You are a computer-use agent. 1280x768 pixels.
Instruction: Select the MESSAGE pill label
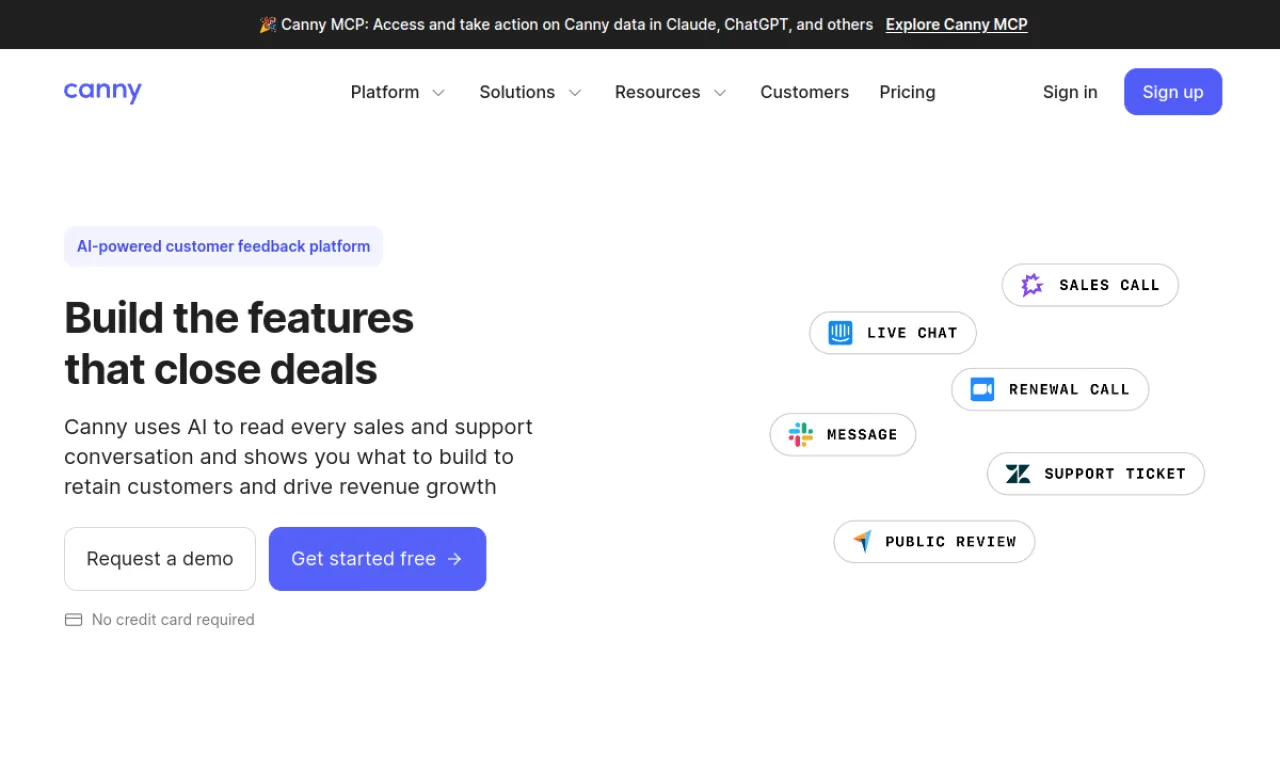click(862, 435)
